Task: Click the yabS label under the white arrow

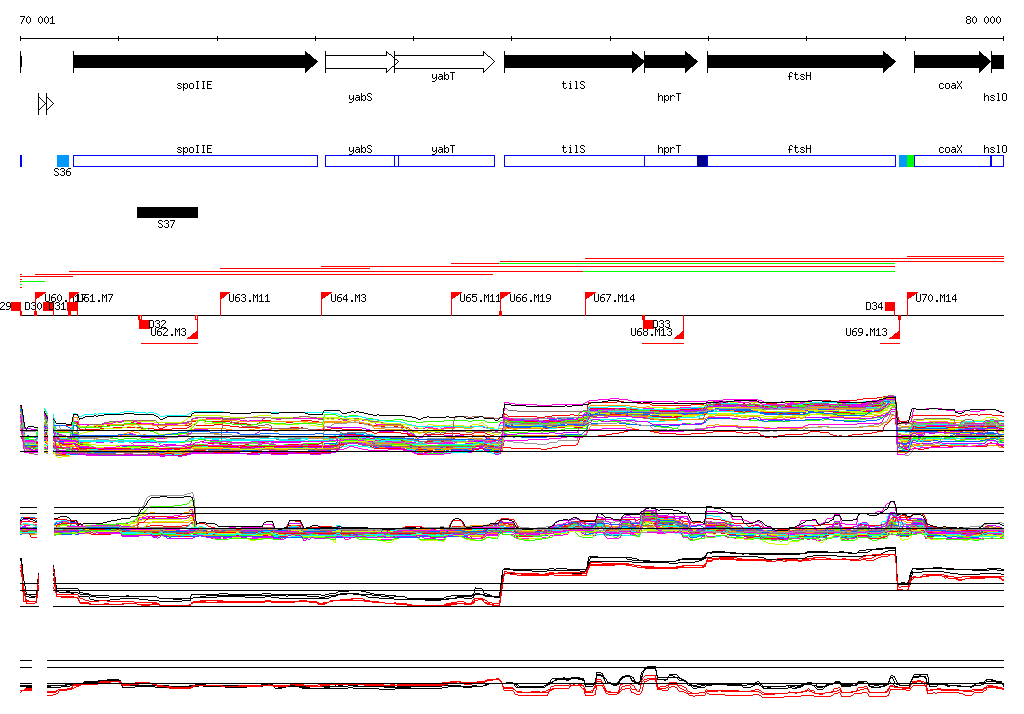Action: (360, 97)
